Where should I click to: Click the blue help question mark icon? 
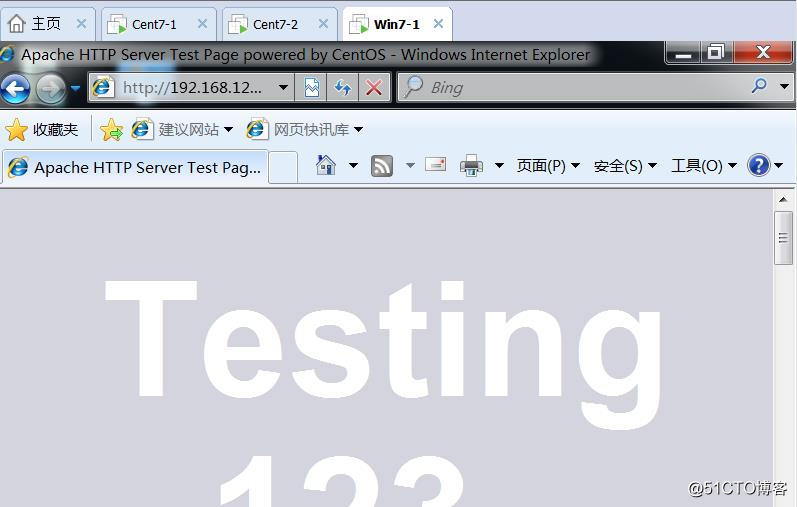(x=758, y=166)
